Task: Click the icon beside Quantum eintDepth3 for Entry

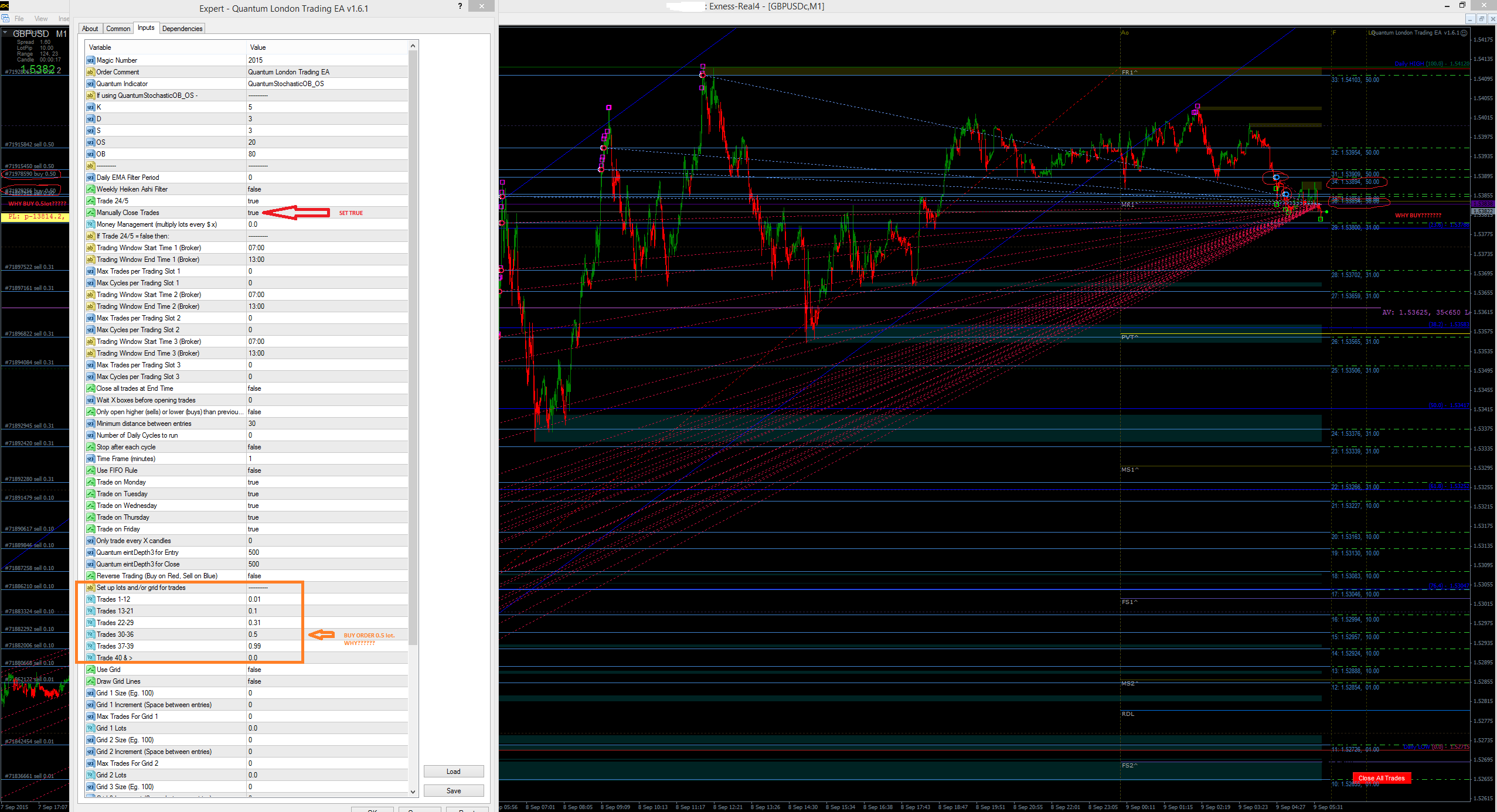Action: pos(90,552)
